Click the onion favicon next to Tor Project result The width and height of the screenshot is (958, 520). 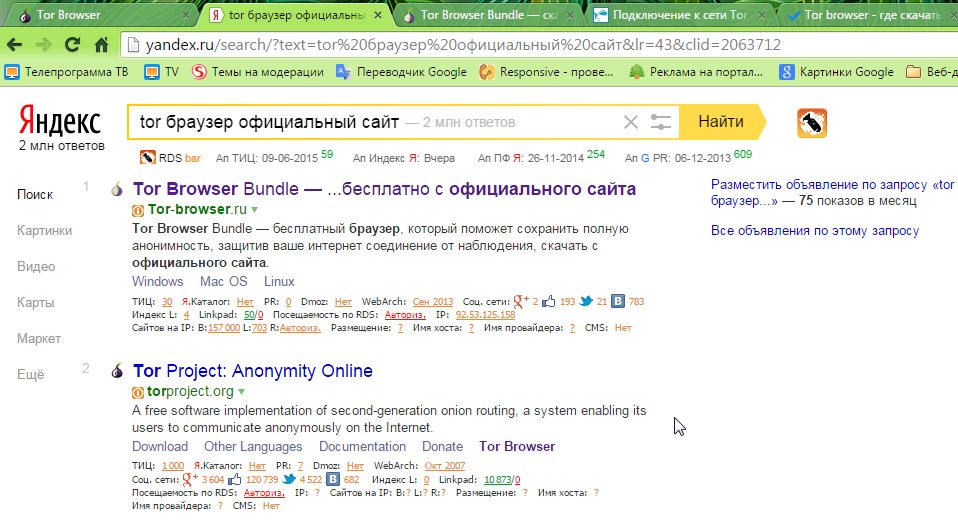(117, 370)
